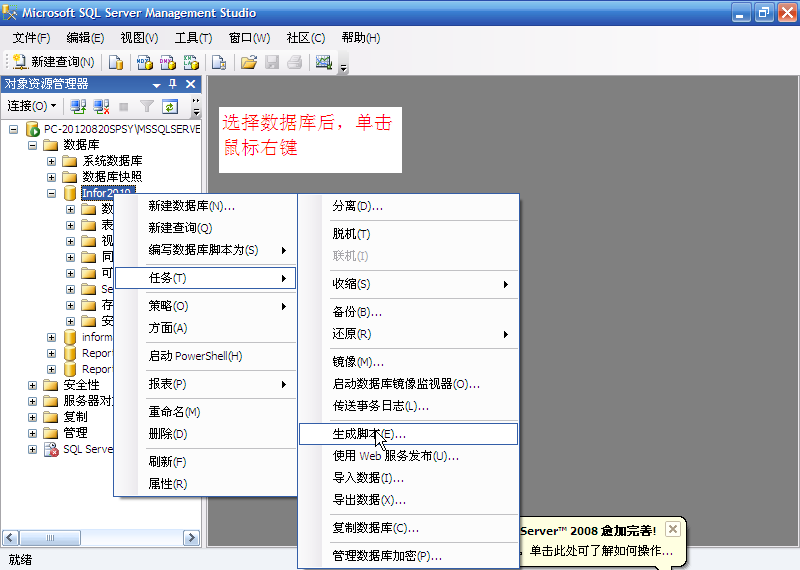Image resolution: width=800 pixels, height=570 pixels.
Task: Select the Infor2010 database icon
Action: [70, 193]
